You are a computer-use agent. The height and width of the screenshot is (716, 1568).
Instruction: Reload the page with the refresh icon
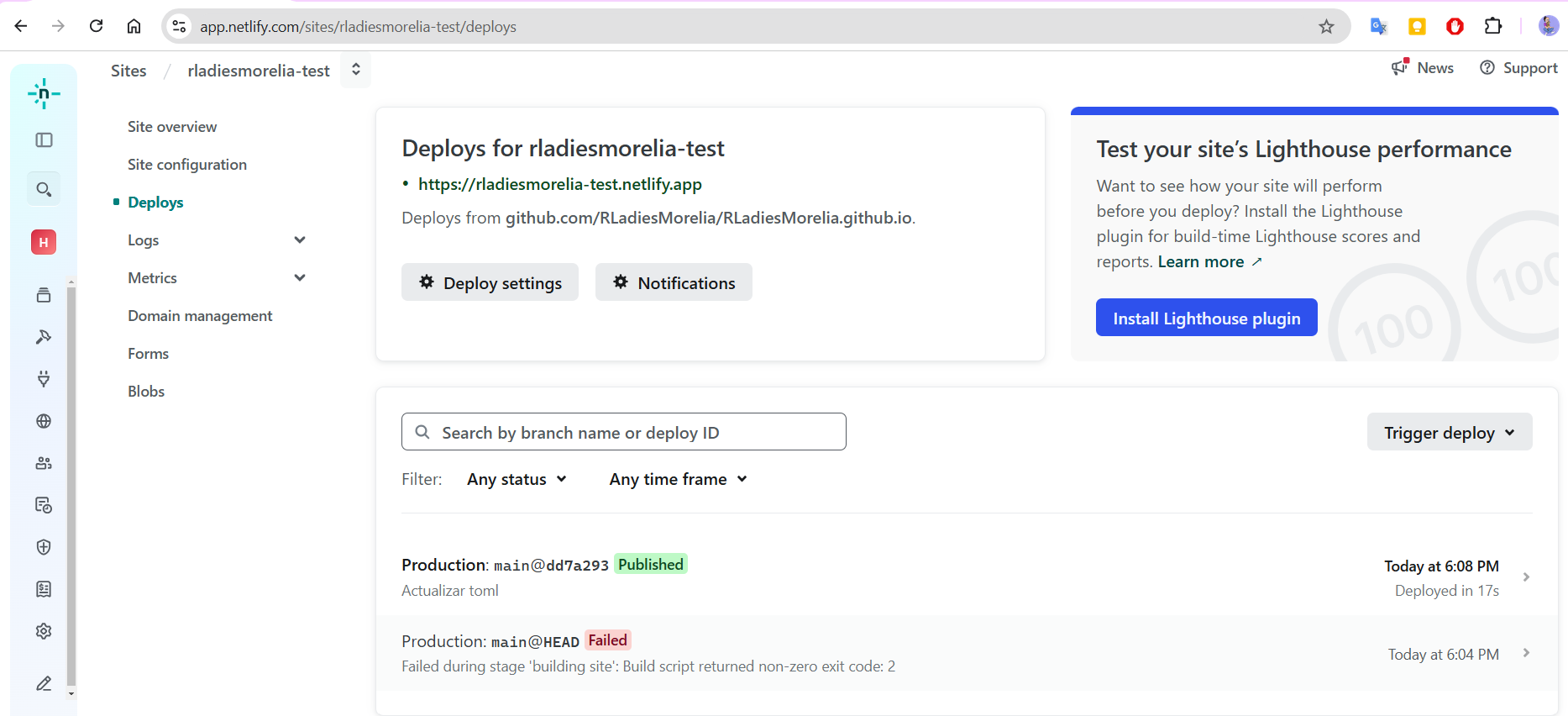pyautogui.click(x=96, y=26)
